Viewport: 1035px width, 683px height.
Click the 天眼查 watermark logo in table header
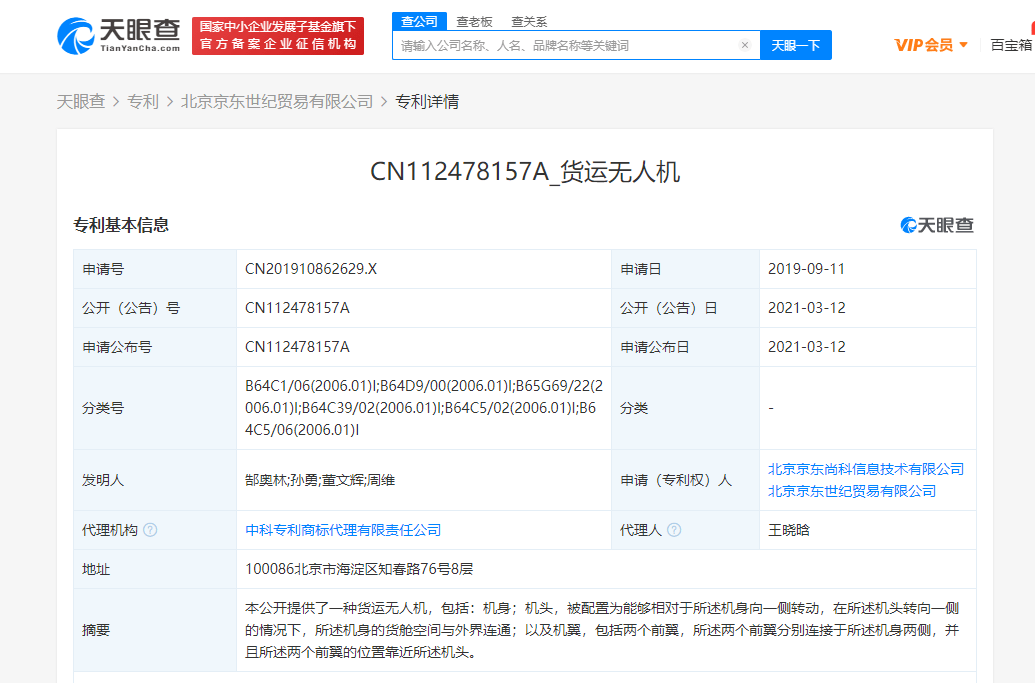pos(937,225)
